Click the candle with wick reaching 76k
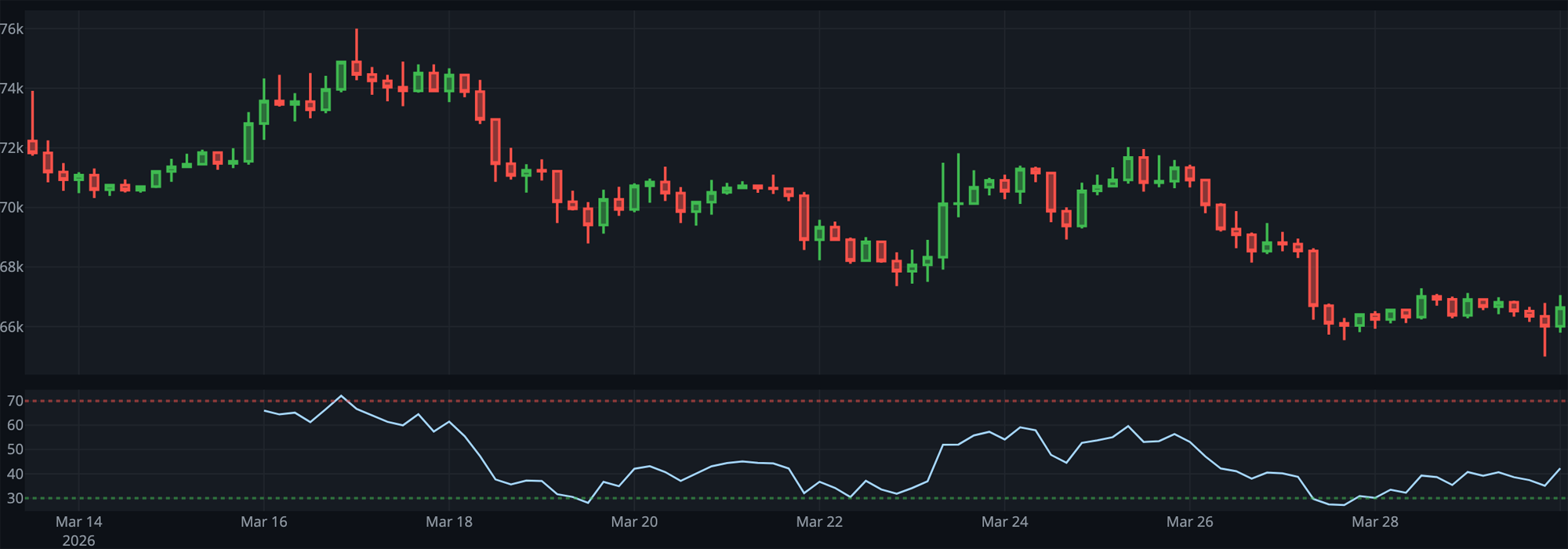Image resolution: width=1568 pixels, height=549 pixels. click(x=357, y=68)
